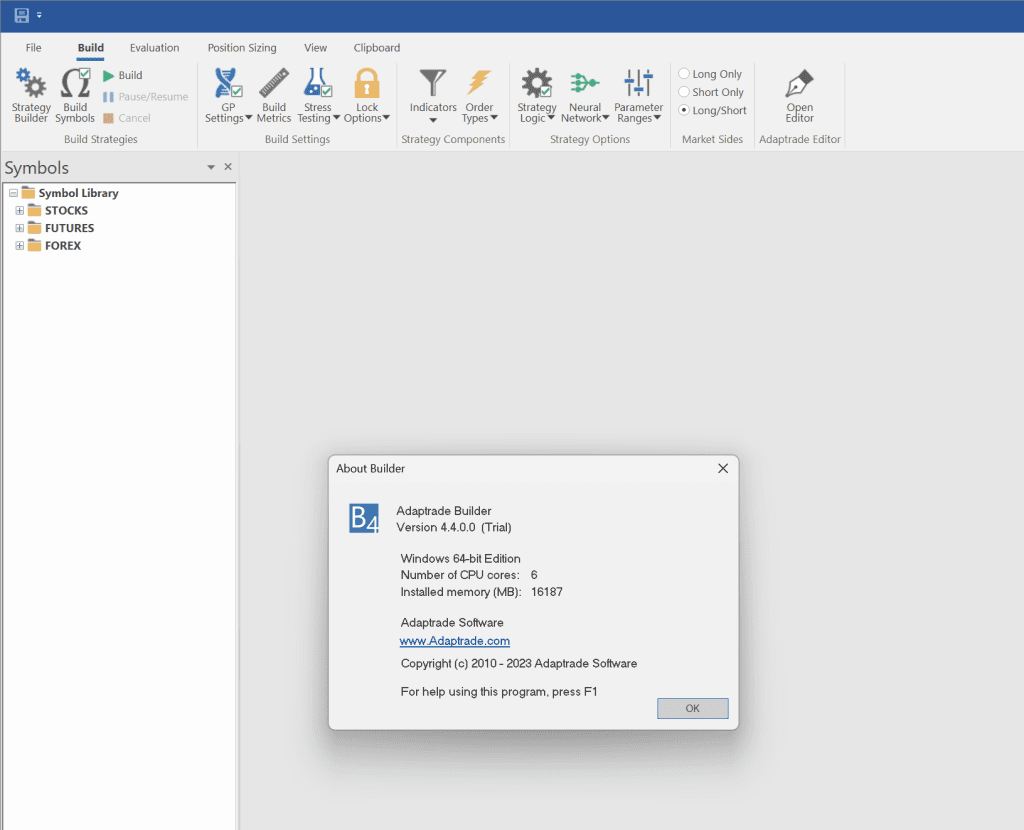Click the Save icon in title bar
The height and width of the screenshot is (830, 1024).
pyautogui.click(x=22, y=15)
